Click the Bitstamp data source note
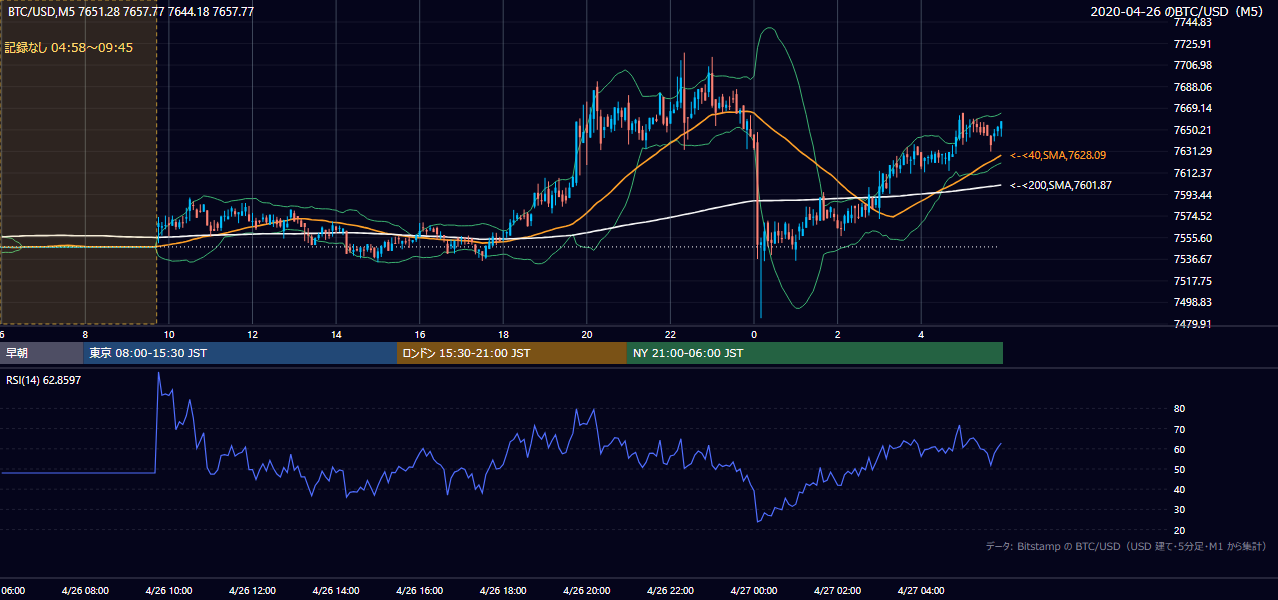 point(1126,546)
